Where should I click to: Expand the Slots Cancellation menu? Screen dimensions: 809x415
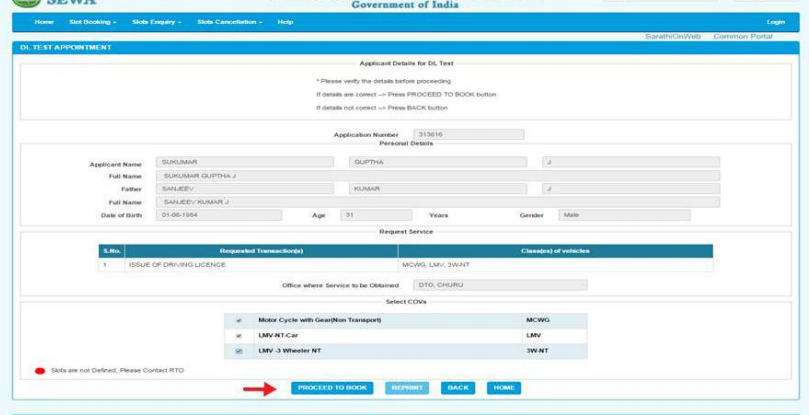230,22
